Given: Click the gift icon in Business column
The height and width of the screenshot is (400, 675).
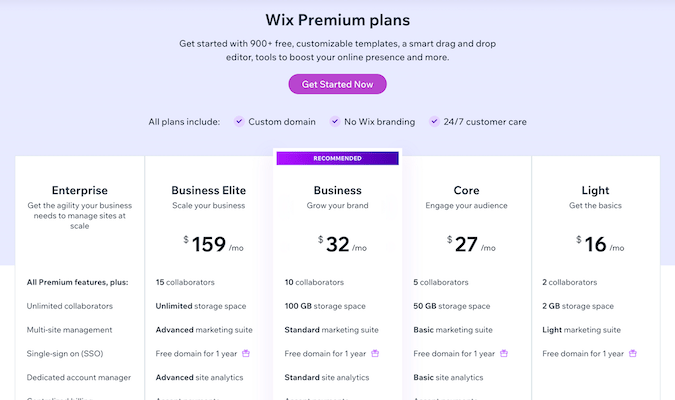Looking at the screenshot, I should [375, 353].
